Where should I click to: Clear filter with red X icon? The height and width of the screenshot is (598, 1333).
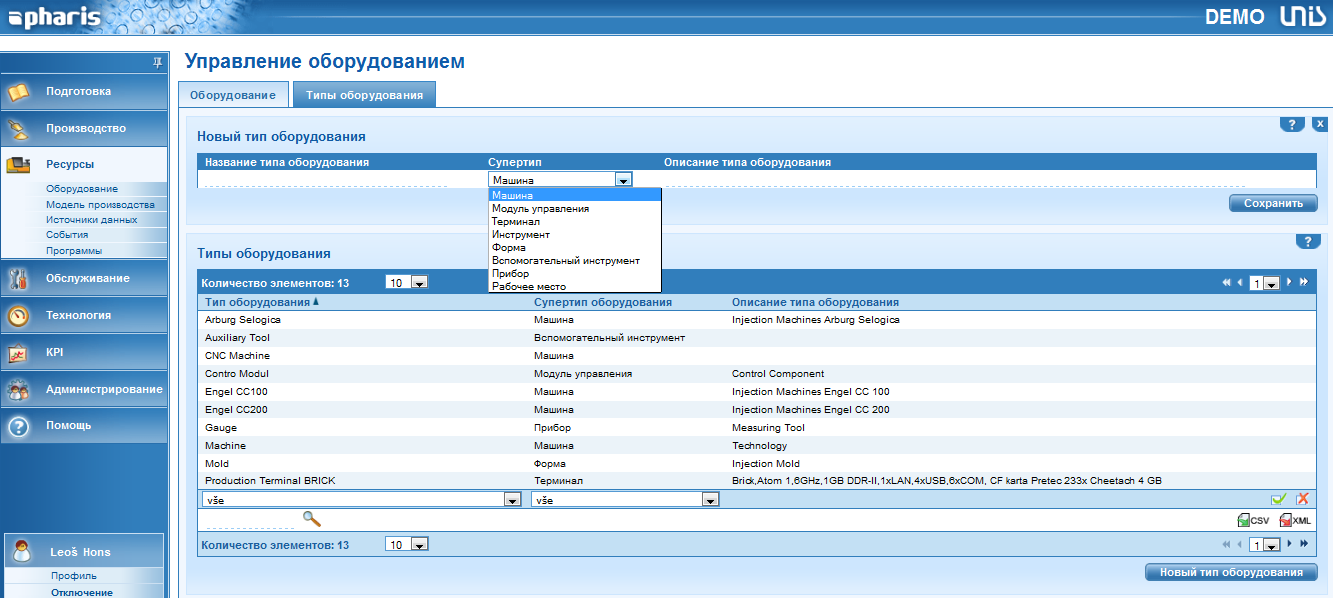pos(1302,499)
